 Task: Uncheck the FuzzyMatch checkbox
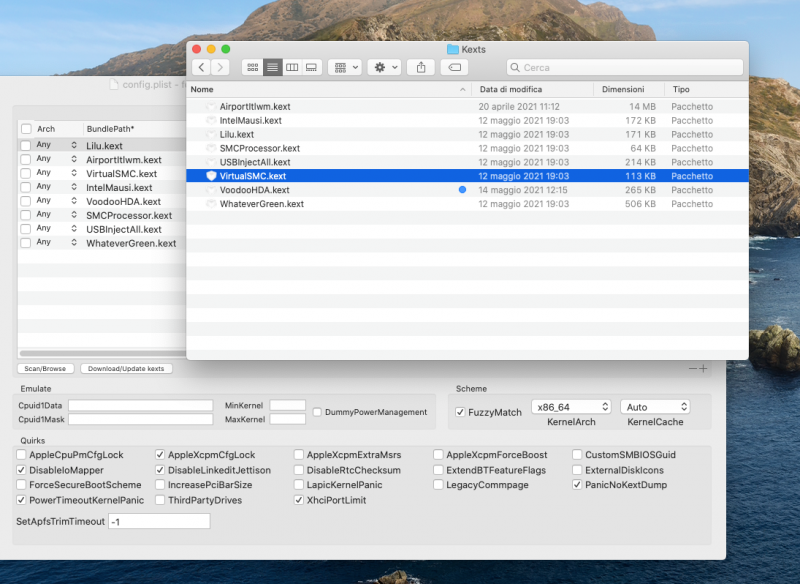[x=460, y=412]
